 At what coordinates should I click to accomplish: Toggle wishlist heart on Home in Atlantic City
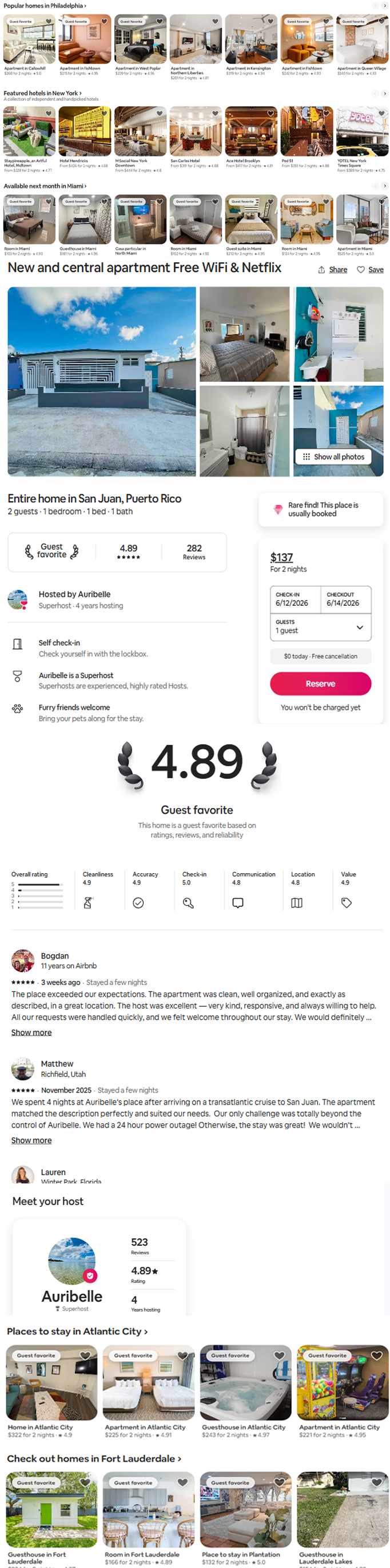pyautogui.click(x=85, y=1355)
